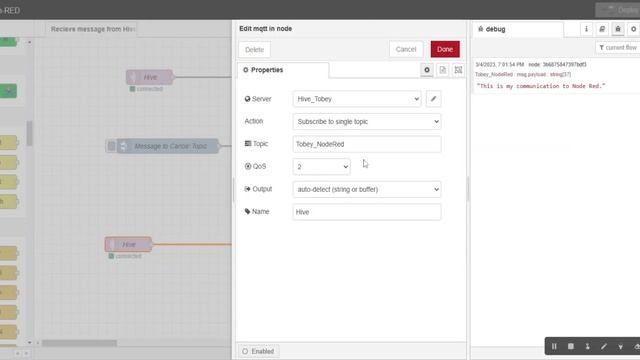Edit the Hive_Tobey server with pencil icon
The height and width of the screenshot is (360, 640).
tap(433, 99)
